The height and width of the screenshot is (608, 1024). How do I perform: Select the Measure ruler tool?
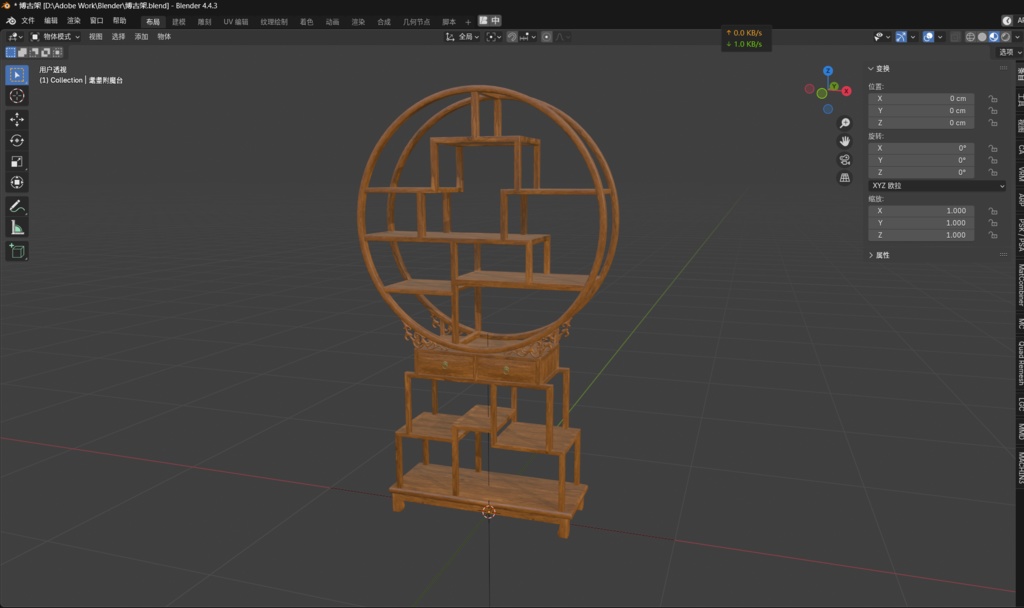point(17,227)
